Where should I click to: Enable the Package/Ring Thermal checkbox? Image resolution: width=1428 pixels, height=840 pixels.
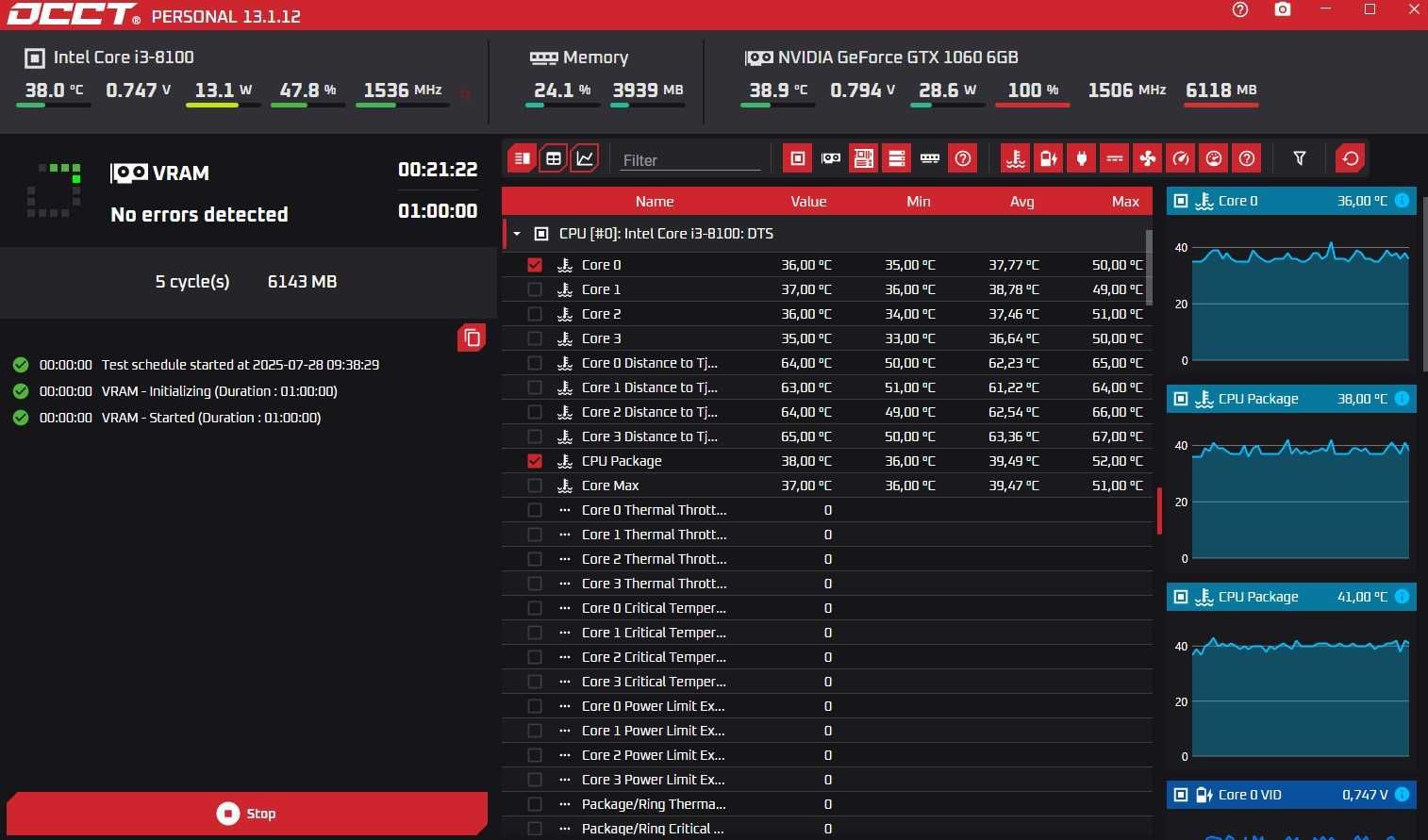pyautogui.click(x=535, y=804)
